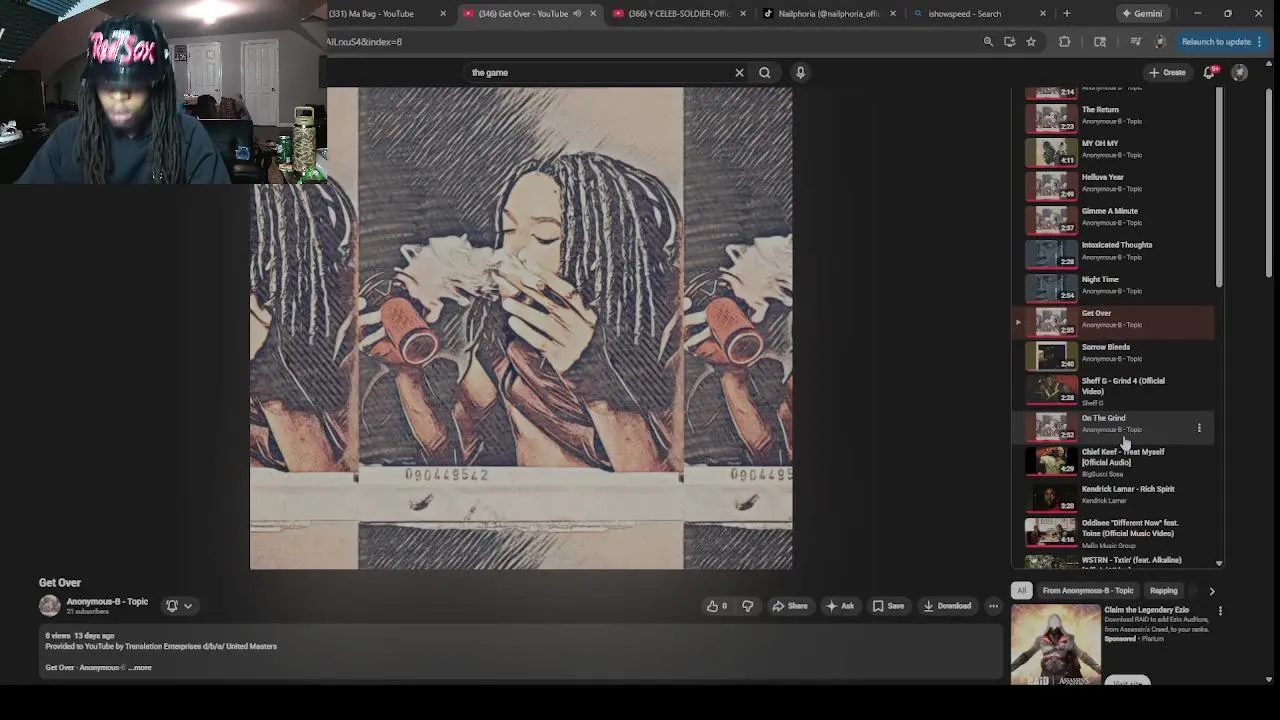Show more filter chips with right arrow
The height and width of the screenshot is (720, 1280).
coord(1211,591)
